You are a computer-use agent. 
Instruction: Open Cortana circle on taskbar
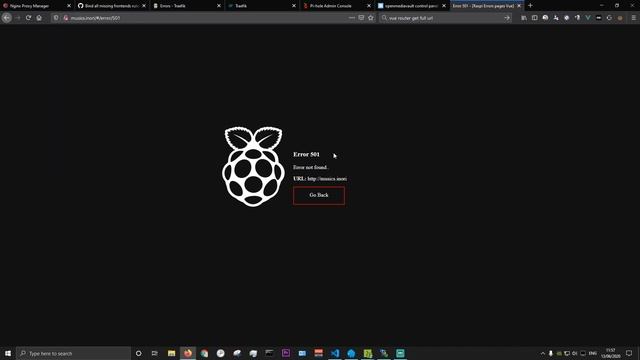coord(138,353)
